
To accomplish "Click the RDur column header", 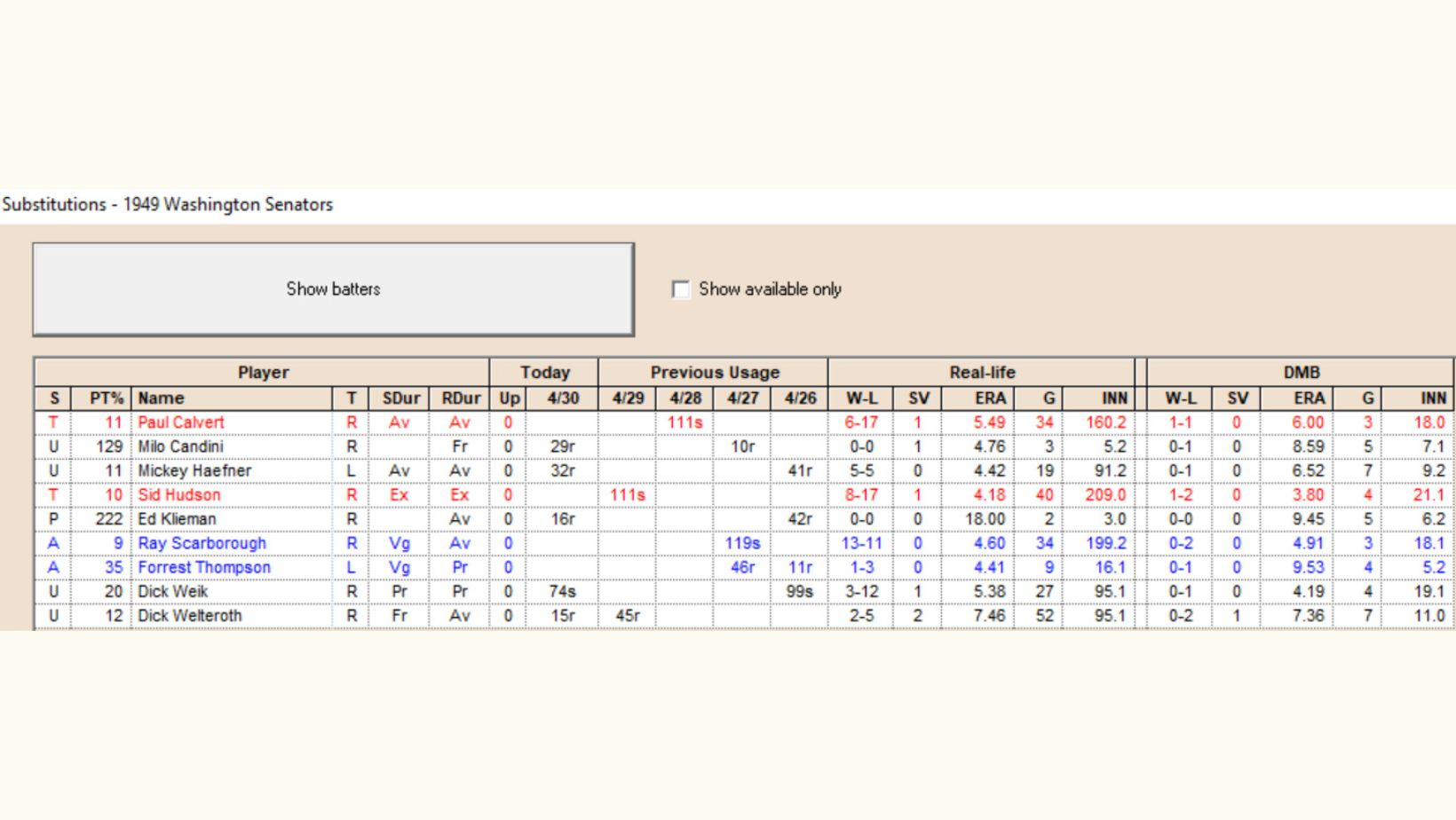I will (460, 398).
